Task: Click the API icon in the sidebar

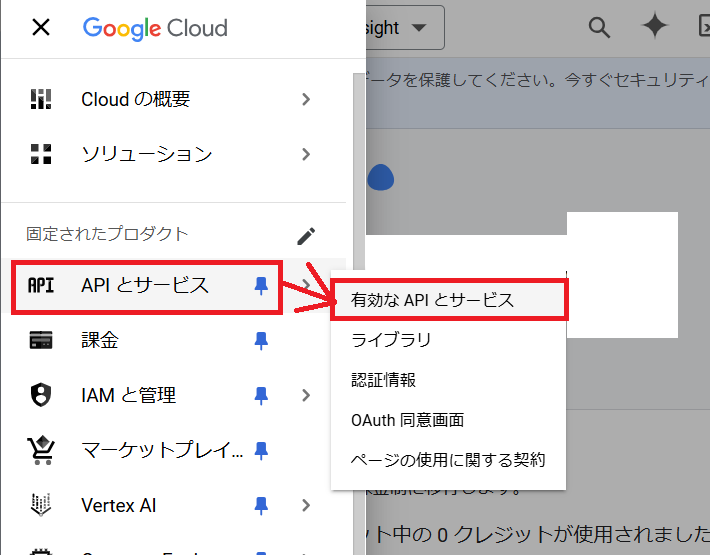Action: point(41,286)
